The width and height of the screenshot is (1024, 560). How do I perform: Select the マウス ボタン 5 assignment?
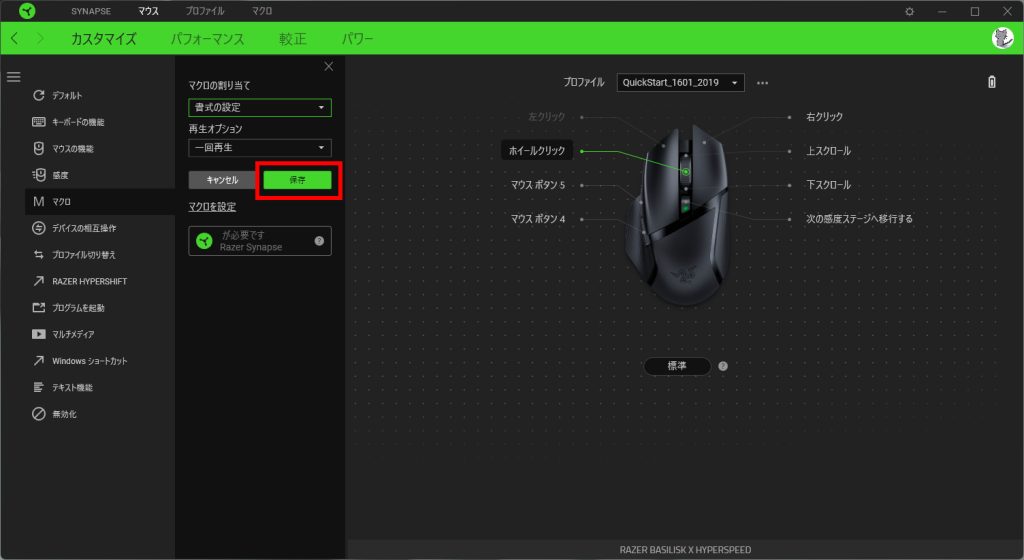pyautogui.click(x=537, y=185)
